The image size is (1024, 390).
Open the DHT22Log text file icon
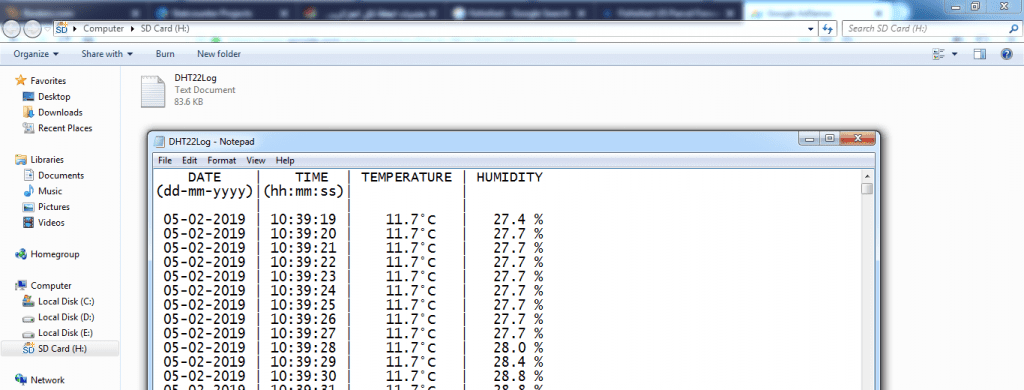coord(153,91)
